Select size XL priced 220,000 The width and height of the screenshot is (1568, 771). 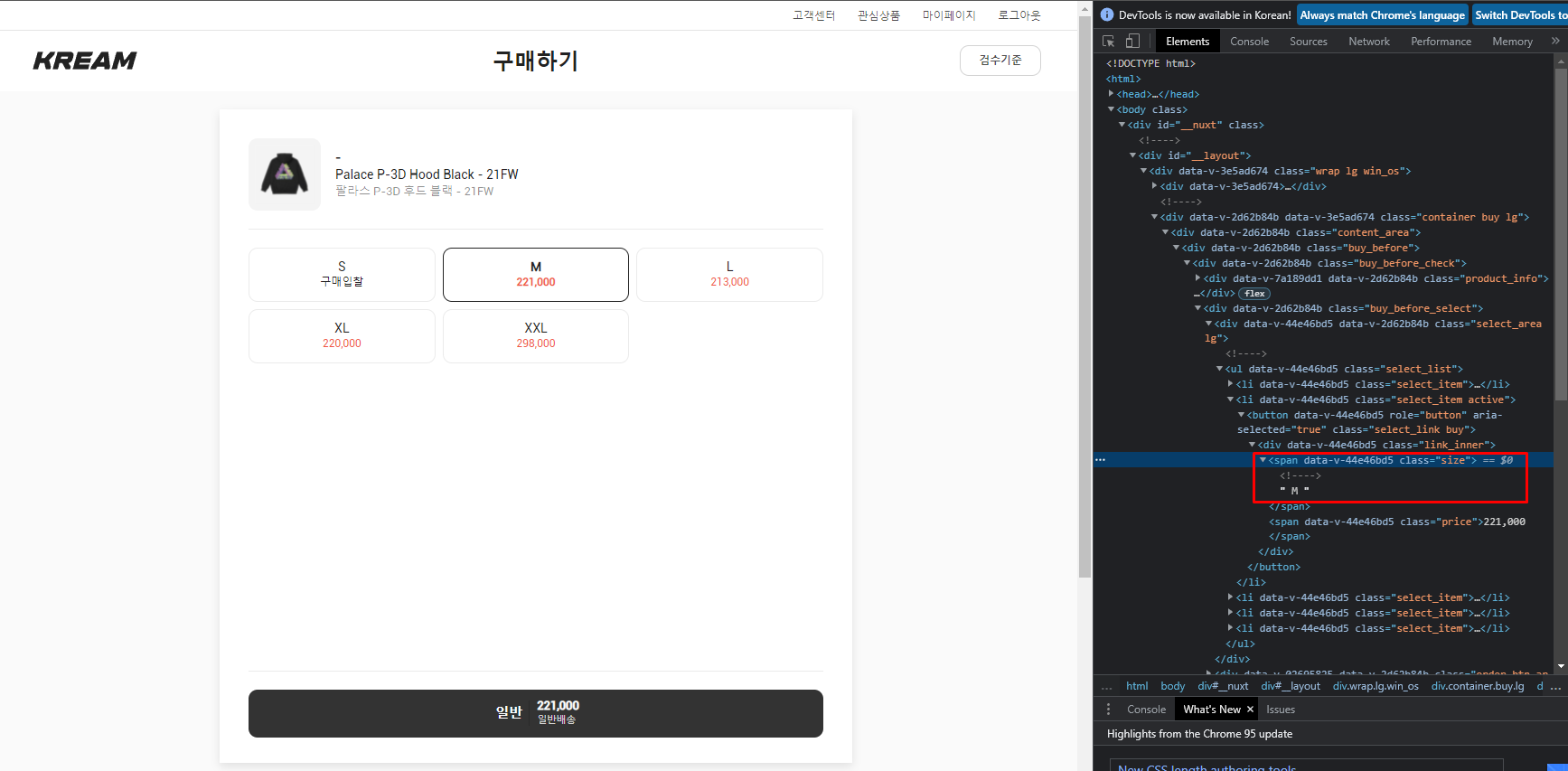[x=342, y=336]
